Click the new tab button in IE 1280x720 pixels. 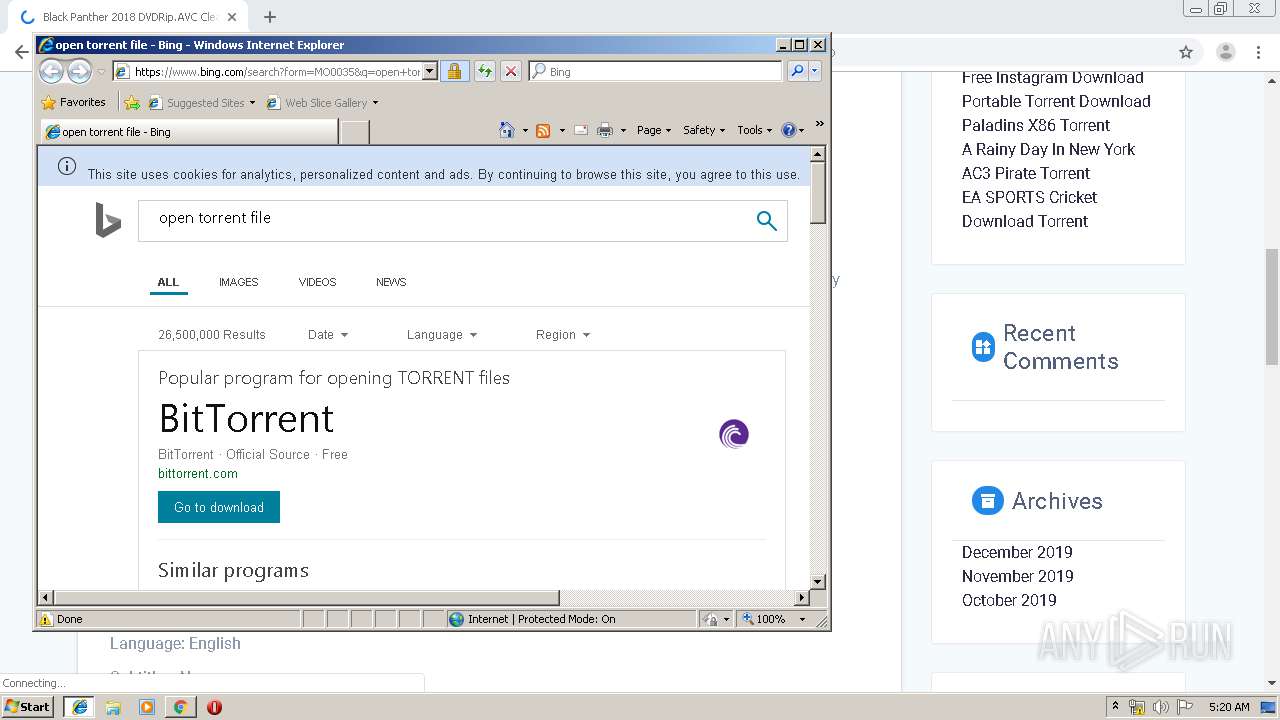355,131
